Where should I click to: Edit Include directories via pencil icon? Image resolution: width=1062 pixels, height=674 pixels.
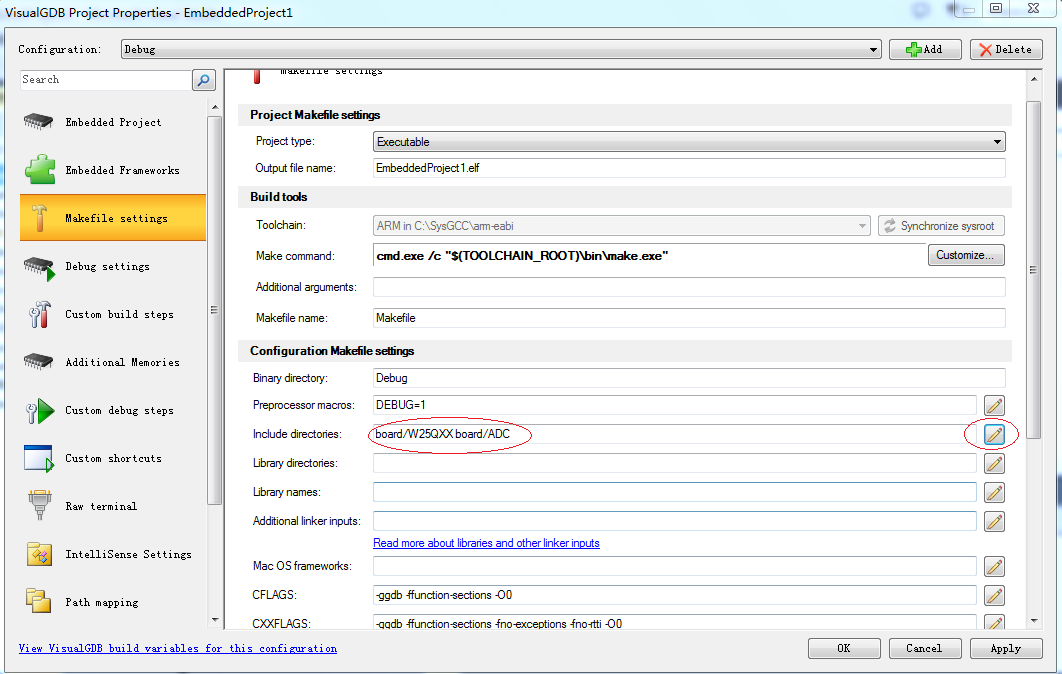(994, 434)
